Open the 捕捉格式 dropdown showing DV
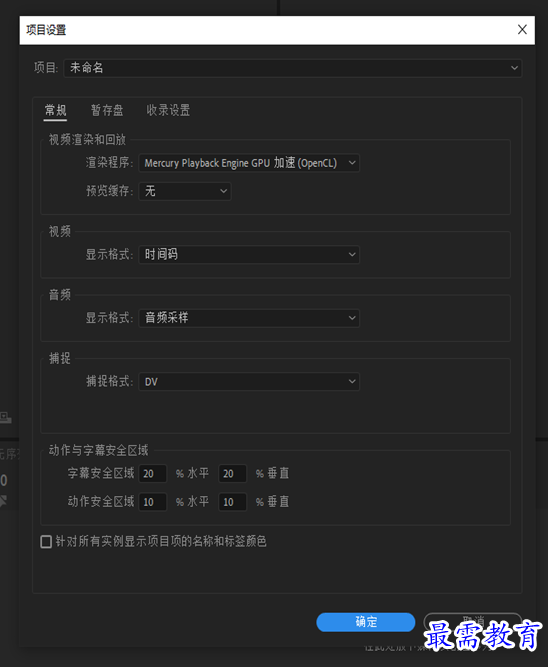This screenshot has height=667, width=548. coord(249,382)
